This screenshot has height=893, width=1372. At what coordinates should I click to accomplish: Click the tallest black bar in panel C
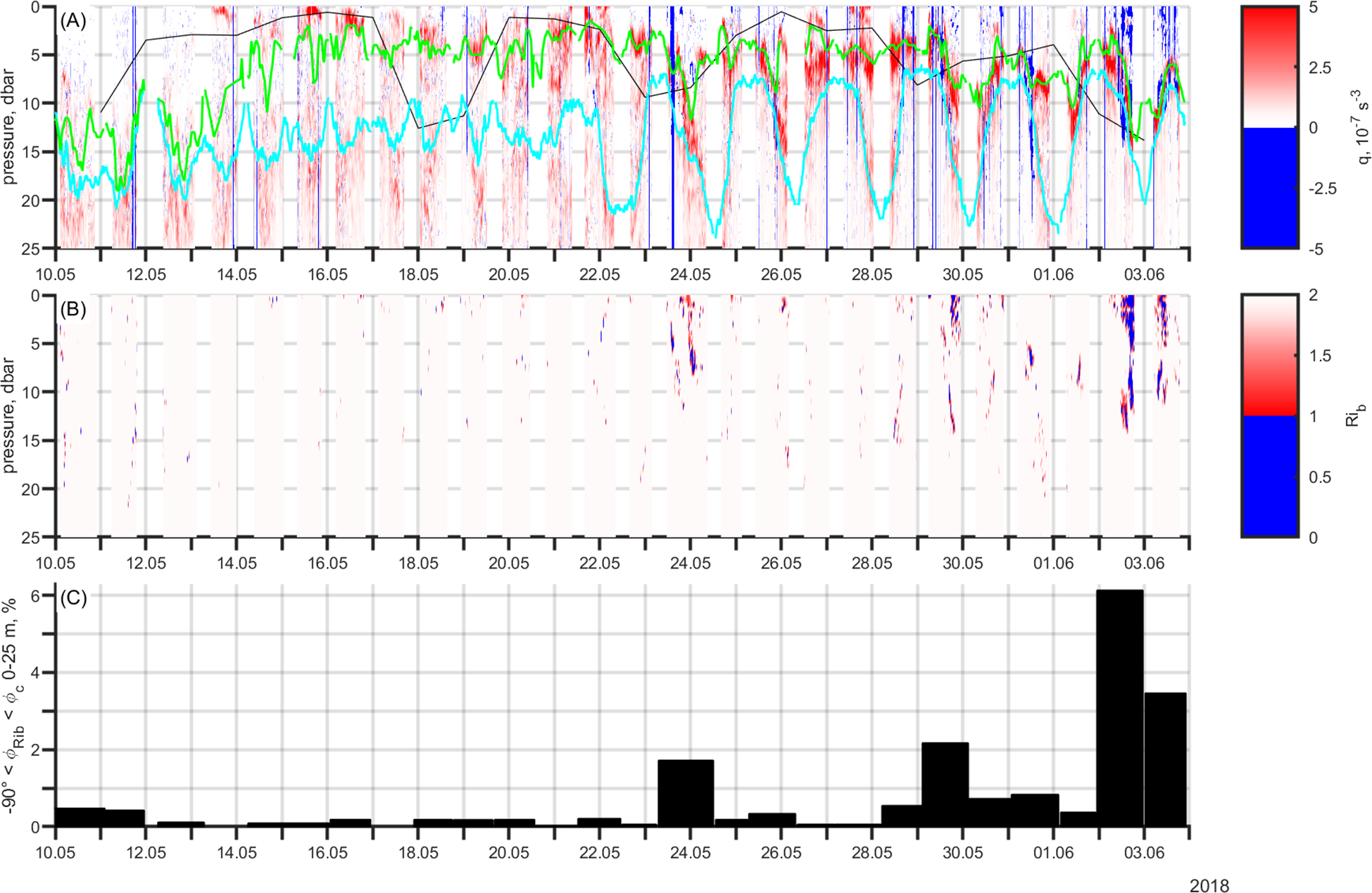(1120, 707)
